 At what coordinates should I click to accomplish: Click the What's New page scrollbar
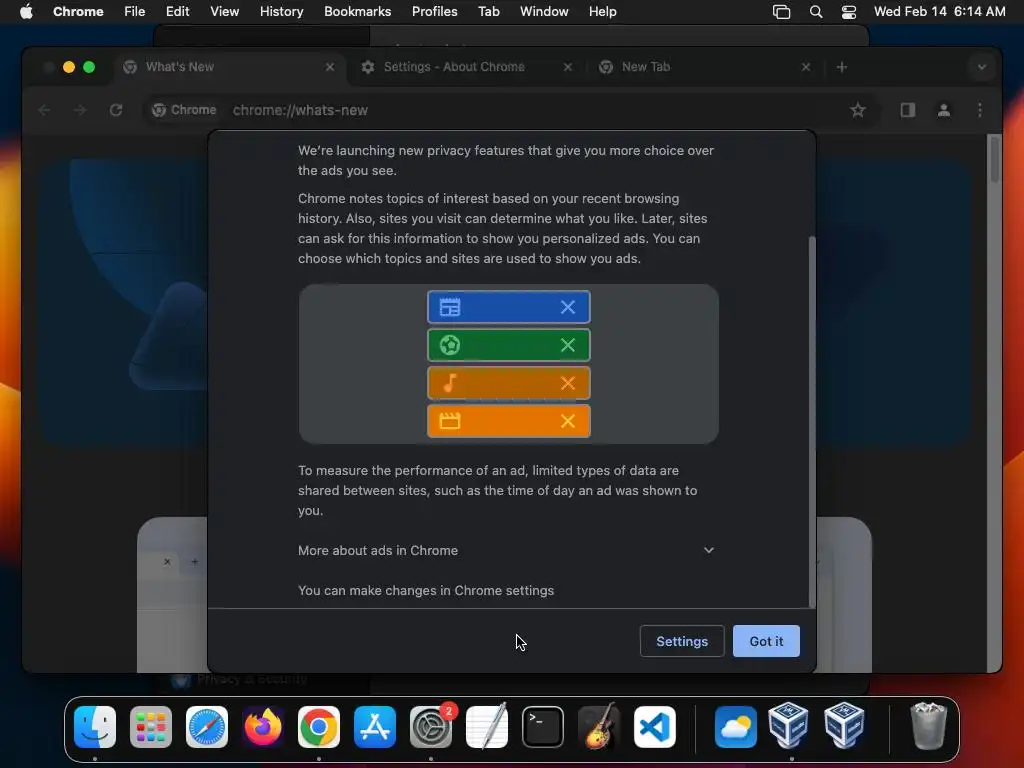[995, 159]
